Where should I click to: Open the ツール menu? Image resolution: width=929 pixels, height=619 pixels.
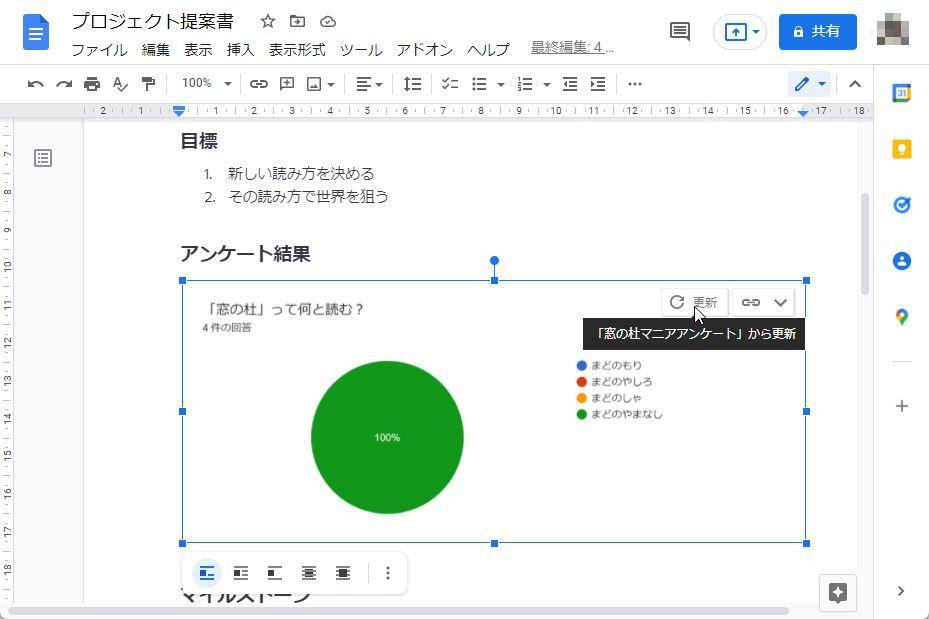point(361,50)
